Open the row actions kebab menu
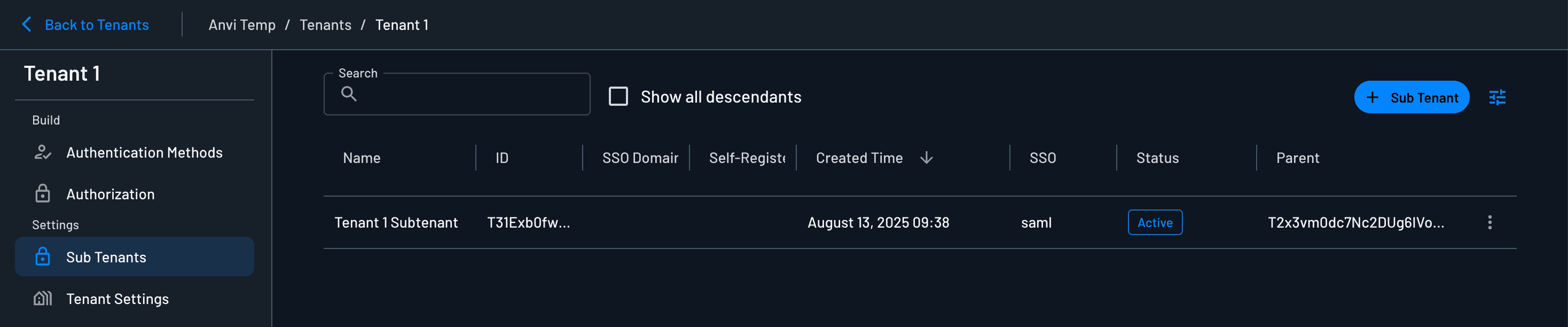 point(1490,222)
